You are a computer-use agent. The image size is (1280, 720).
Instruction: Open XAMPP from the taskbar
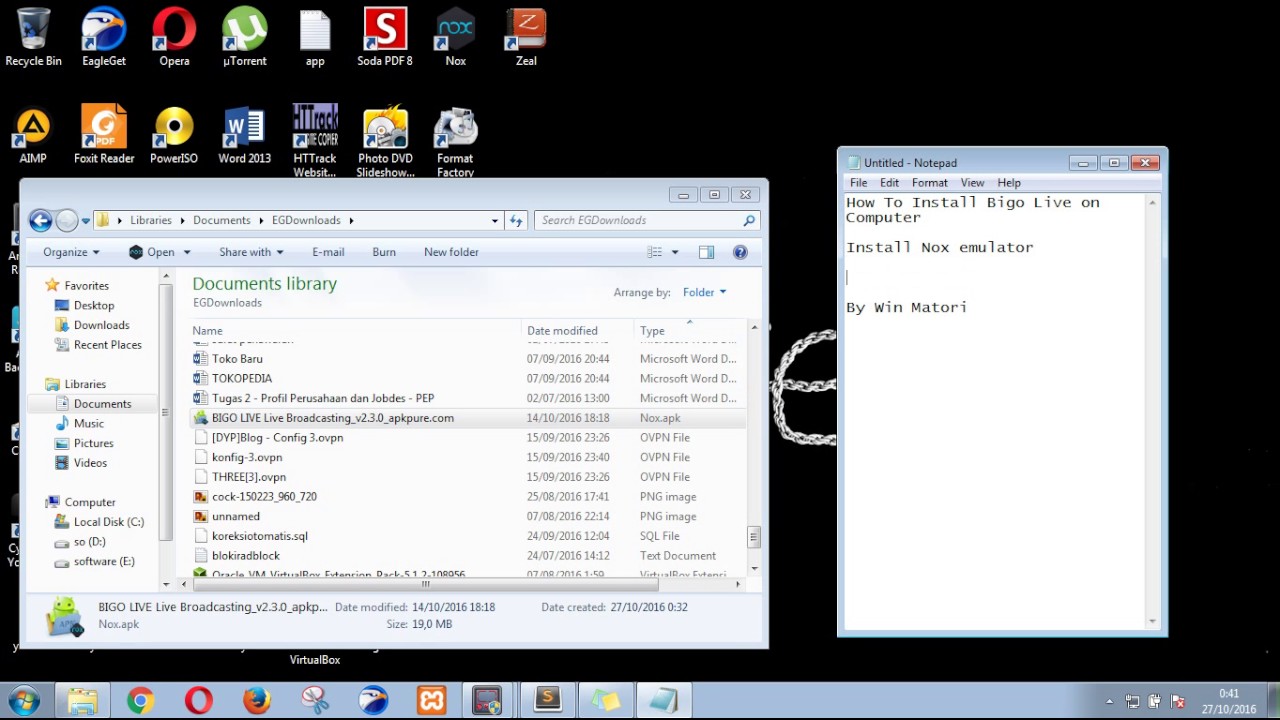(432, 700)
